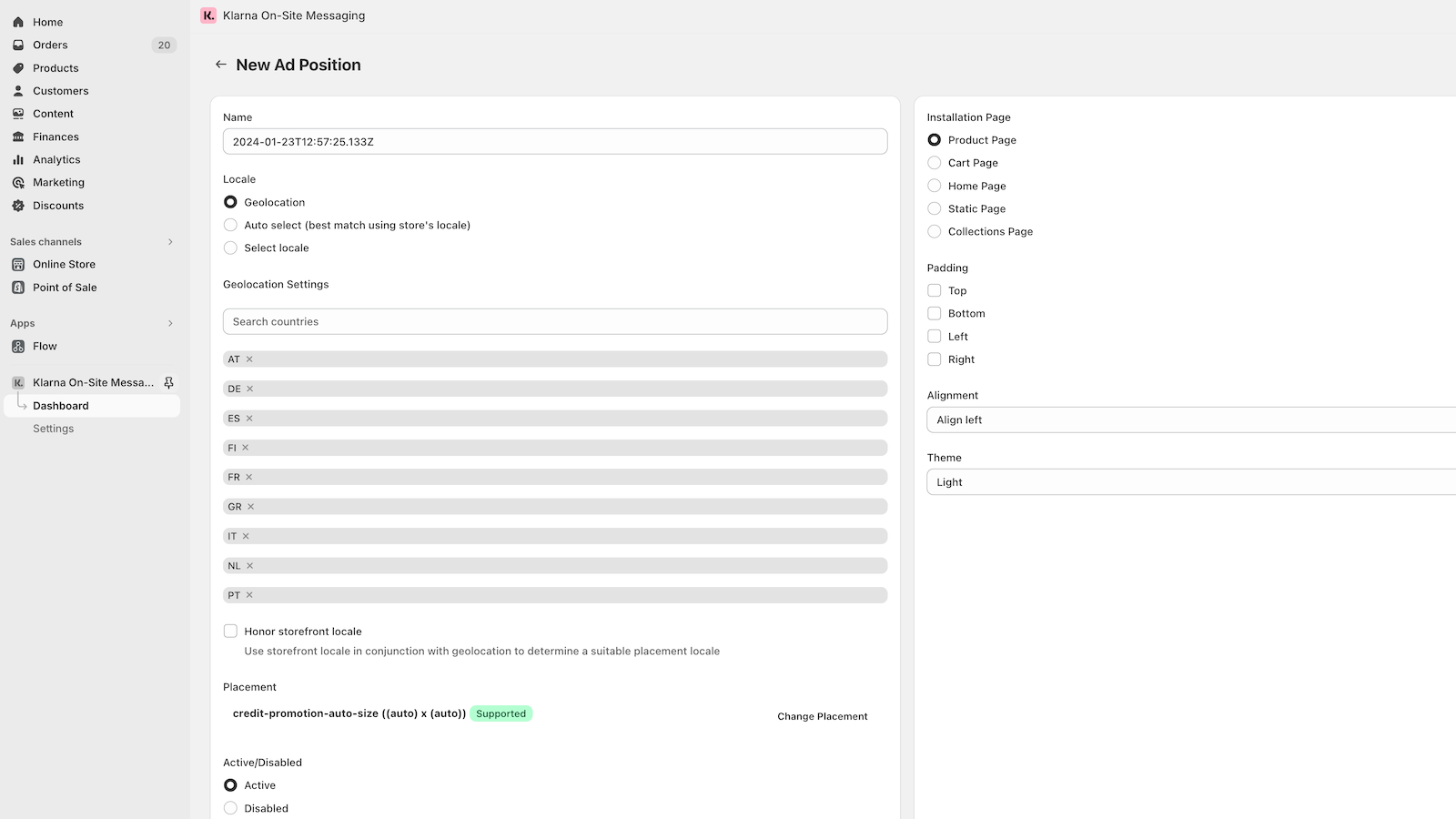
Task: Check the Top padding option
Action: click(934, 290)
